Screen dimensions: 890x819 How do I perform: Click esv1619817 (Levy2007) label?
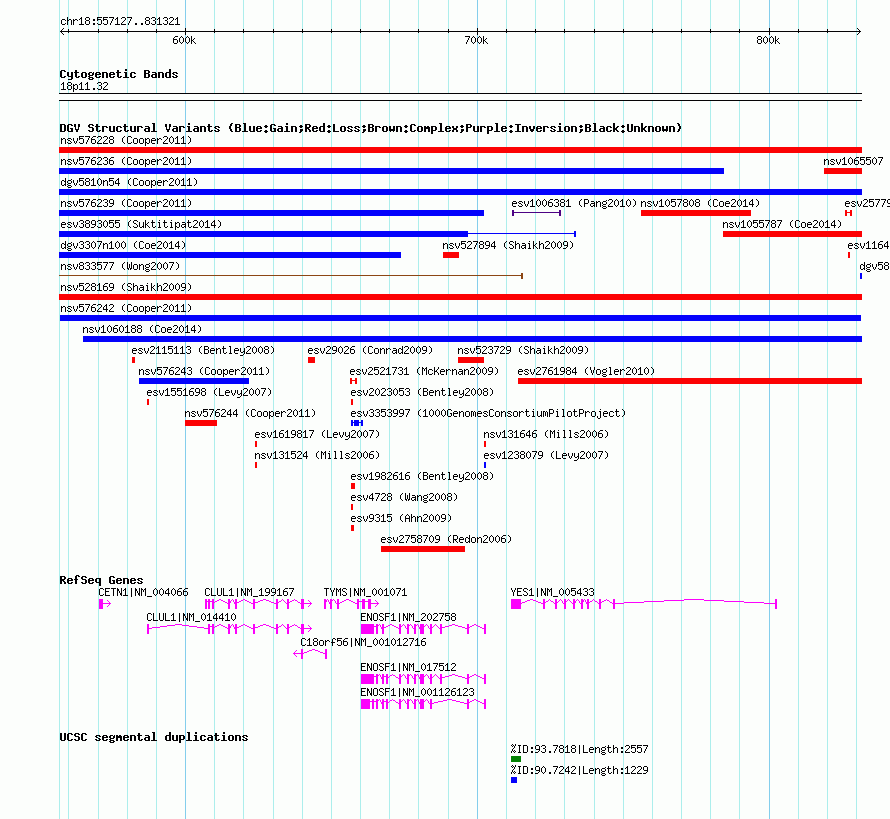coord(317,434)
